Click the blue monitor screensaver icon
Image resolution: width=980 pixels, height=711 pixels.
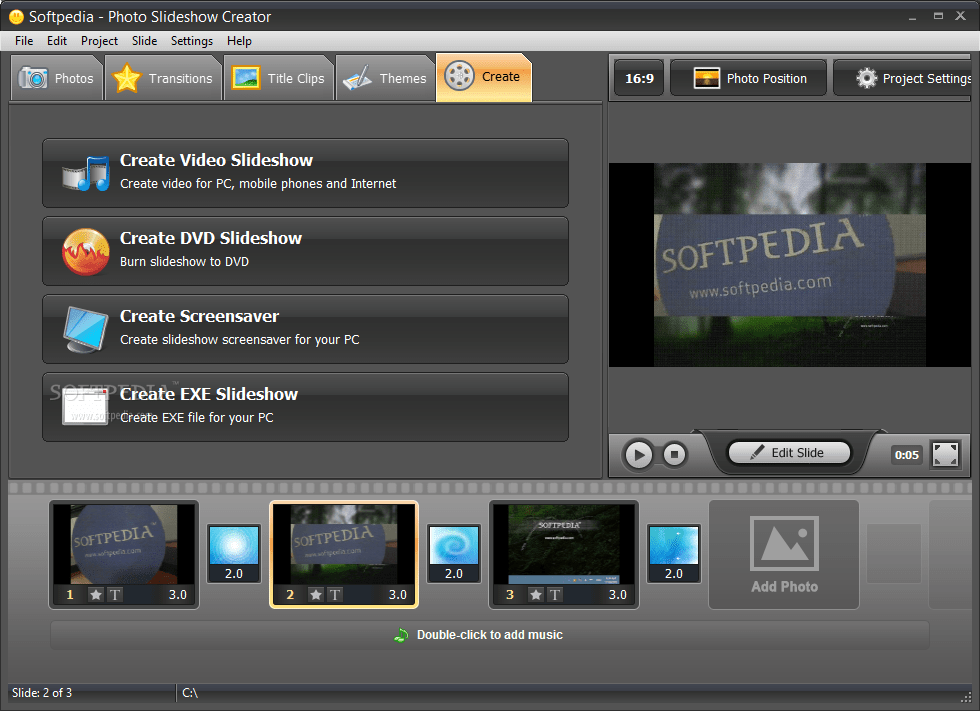point(86,329)
